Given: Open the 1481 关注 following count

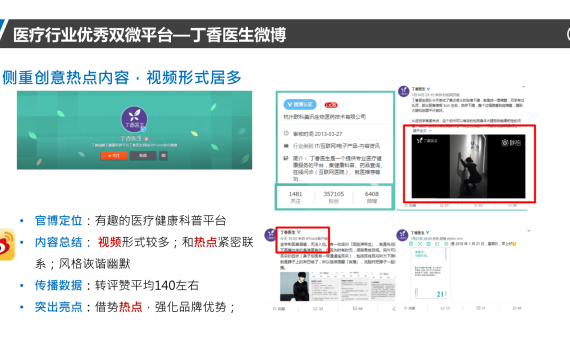Looking at the screenshot, I should tap(296, 197).
